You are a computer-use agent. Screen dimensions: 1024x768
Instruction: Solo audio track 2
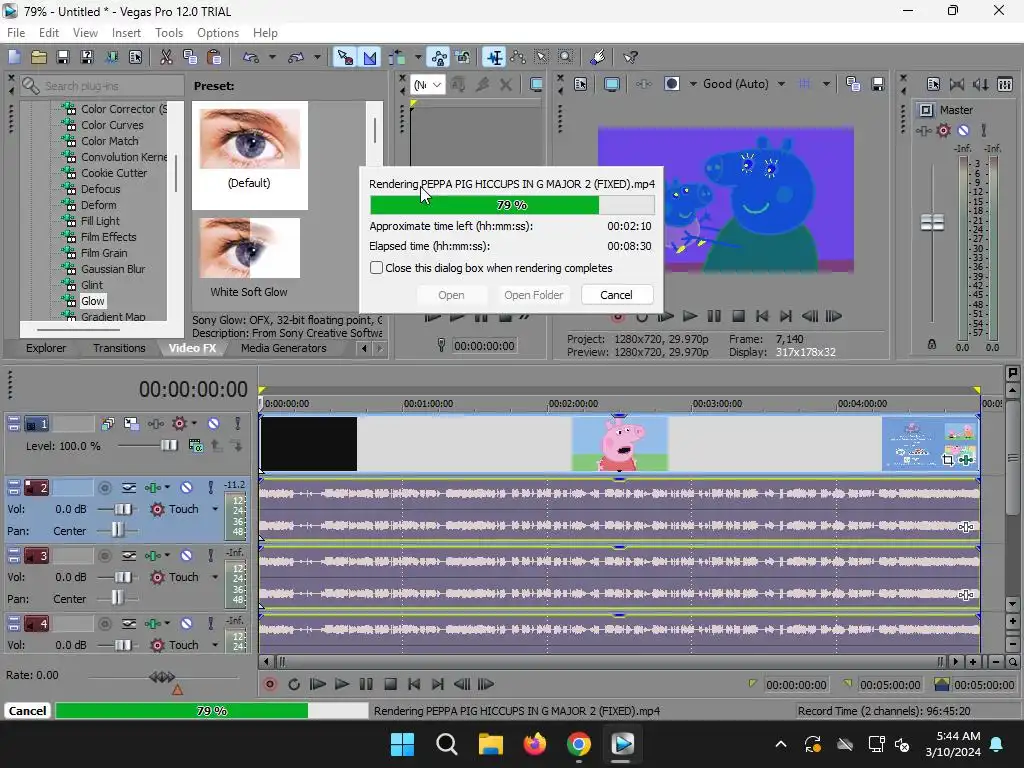coord(210,487)
